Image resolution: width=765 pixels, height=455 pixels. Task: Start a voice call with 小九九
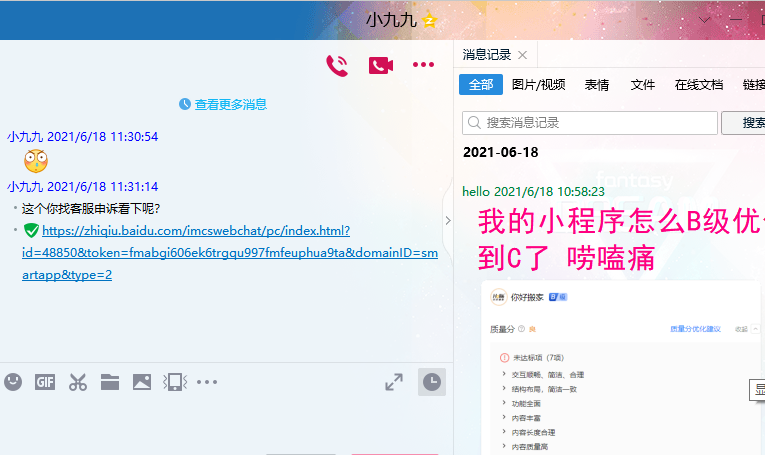click(337, 65)
